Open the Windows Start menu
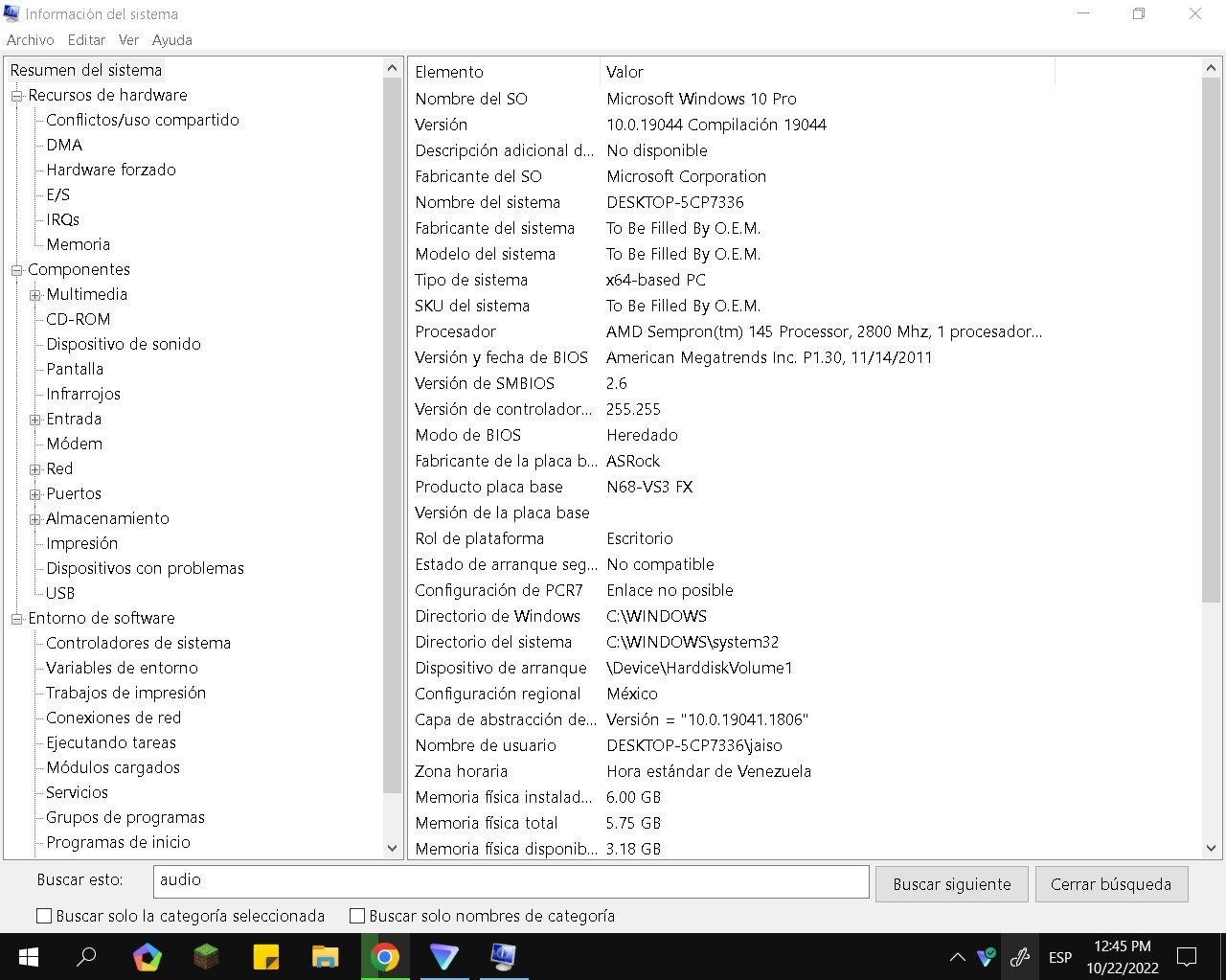1226x980 pixels. coord(28,956)
